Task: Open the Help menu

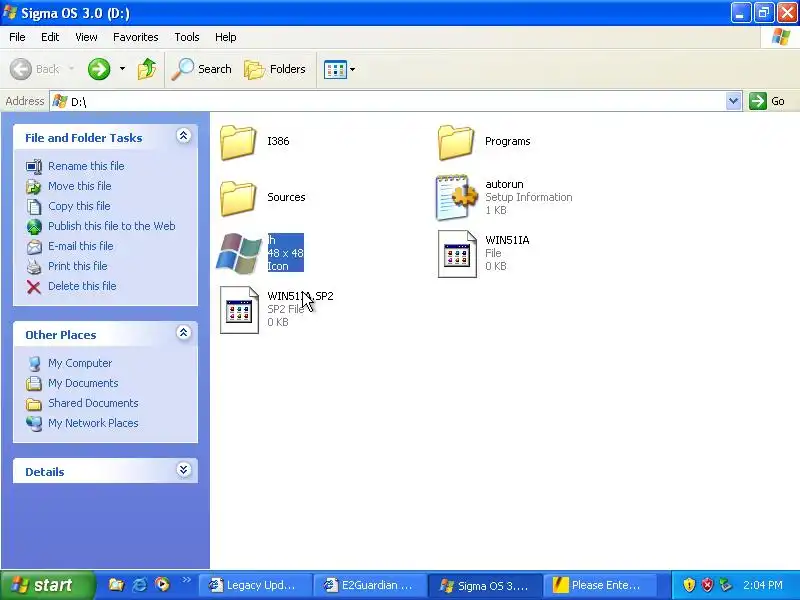Action: [x=226, y=37]
